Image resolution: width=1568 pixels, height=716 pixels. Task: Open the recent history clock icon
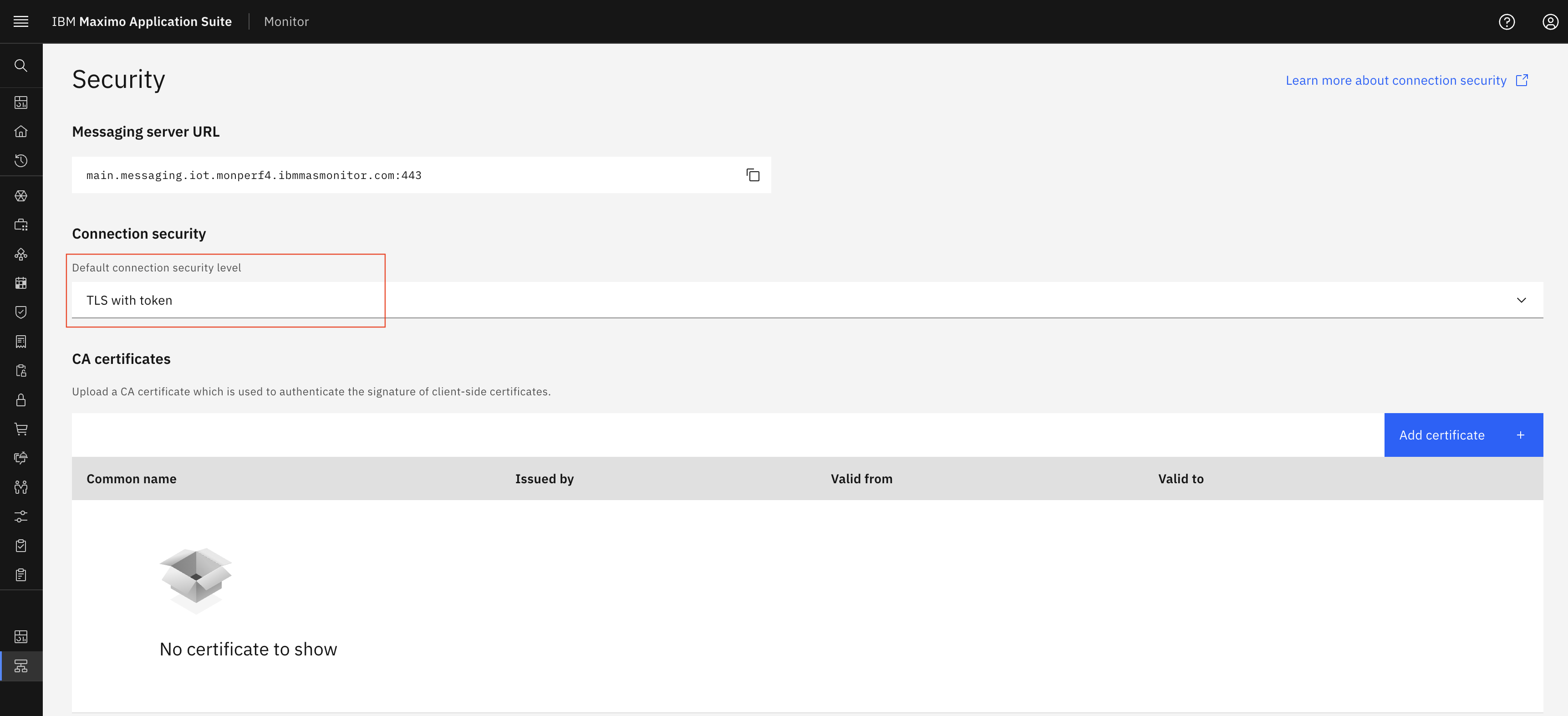(20, 161)
